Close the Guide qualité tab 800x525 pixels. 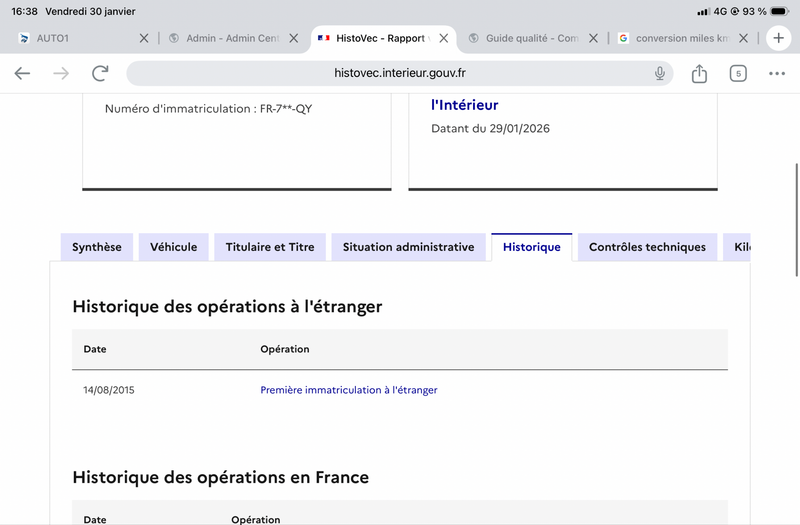(x=594, y=38)
